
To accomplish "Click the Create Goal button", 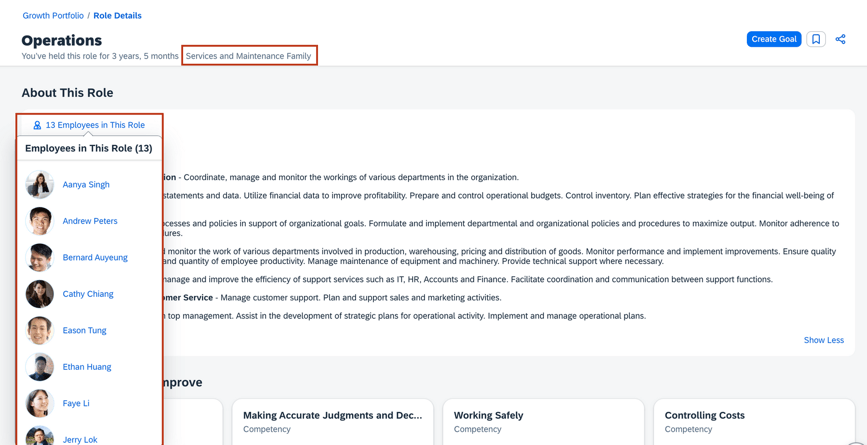I will [773, 39].
